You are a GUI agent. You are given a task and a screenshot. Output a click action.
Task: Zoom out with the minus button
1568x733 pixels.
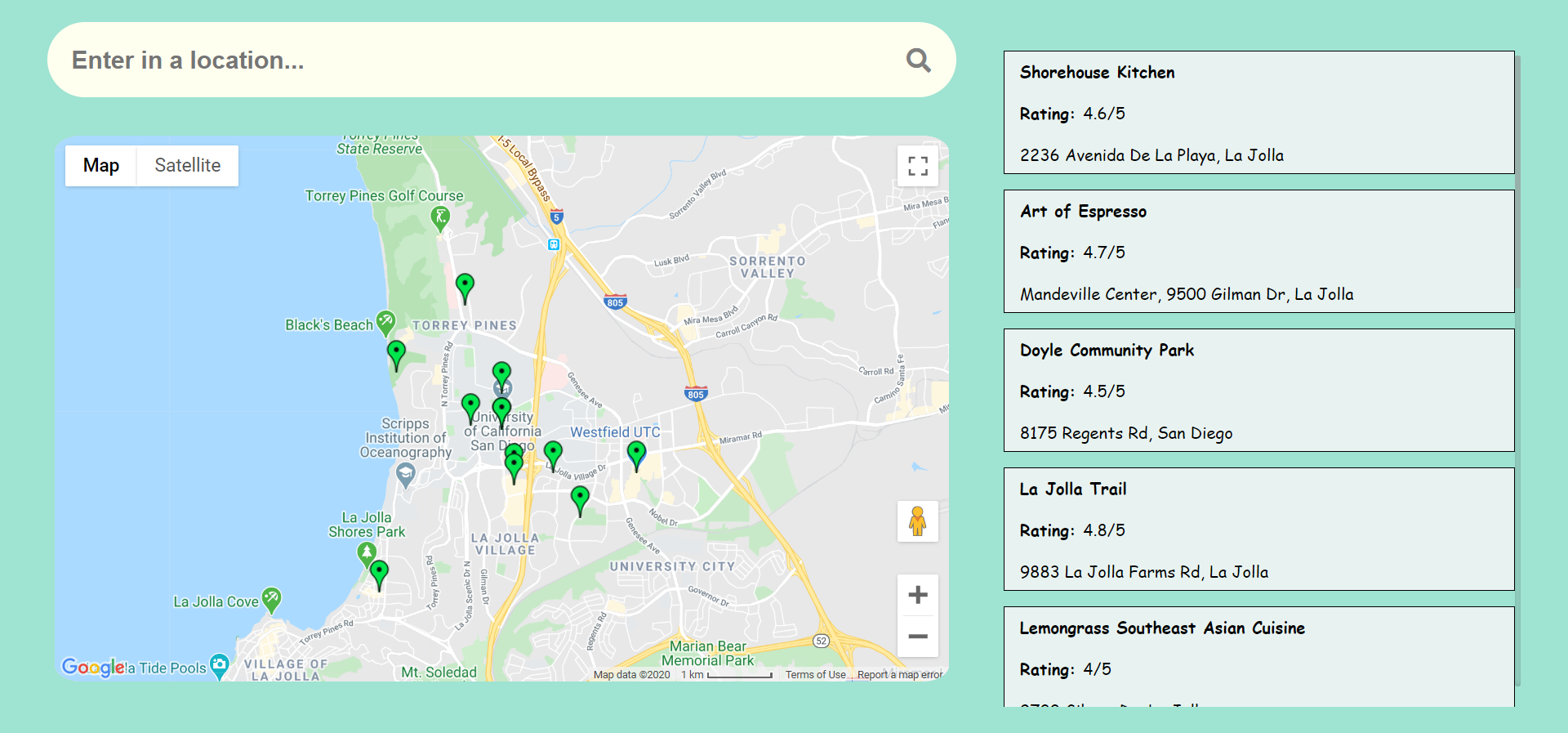pyautogui.click(x=918, y=637)
